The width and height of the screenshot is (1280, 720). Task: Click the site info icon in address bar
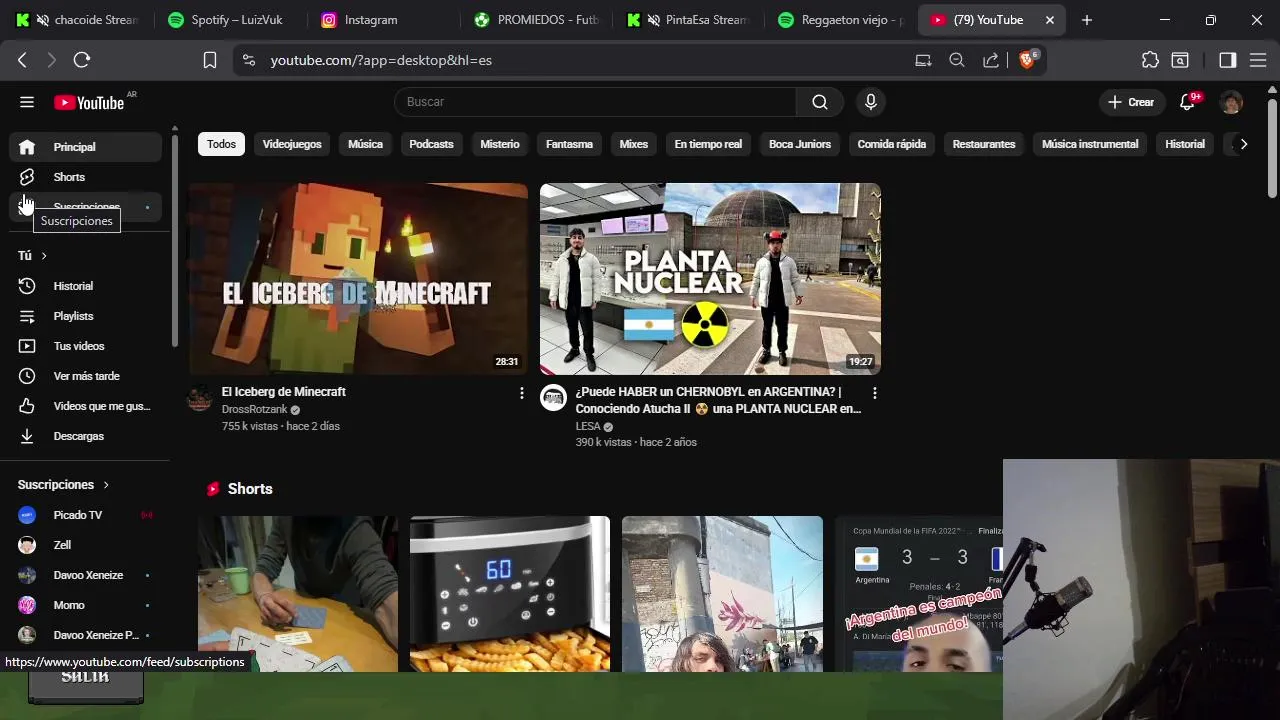click(249, 60)
